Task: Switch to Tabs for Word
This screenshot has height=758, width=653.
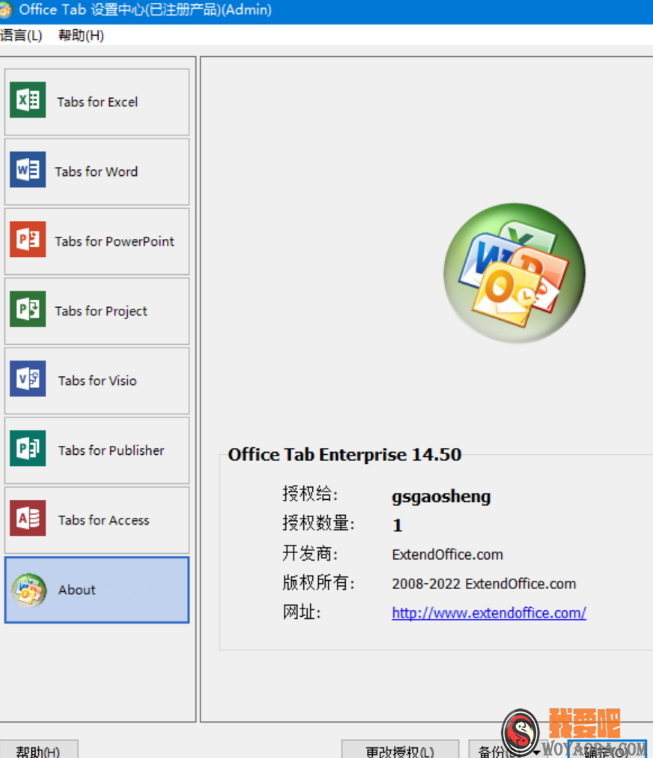Action: point(96,172)
